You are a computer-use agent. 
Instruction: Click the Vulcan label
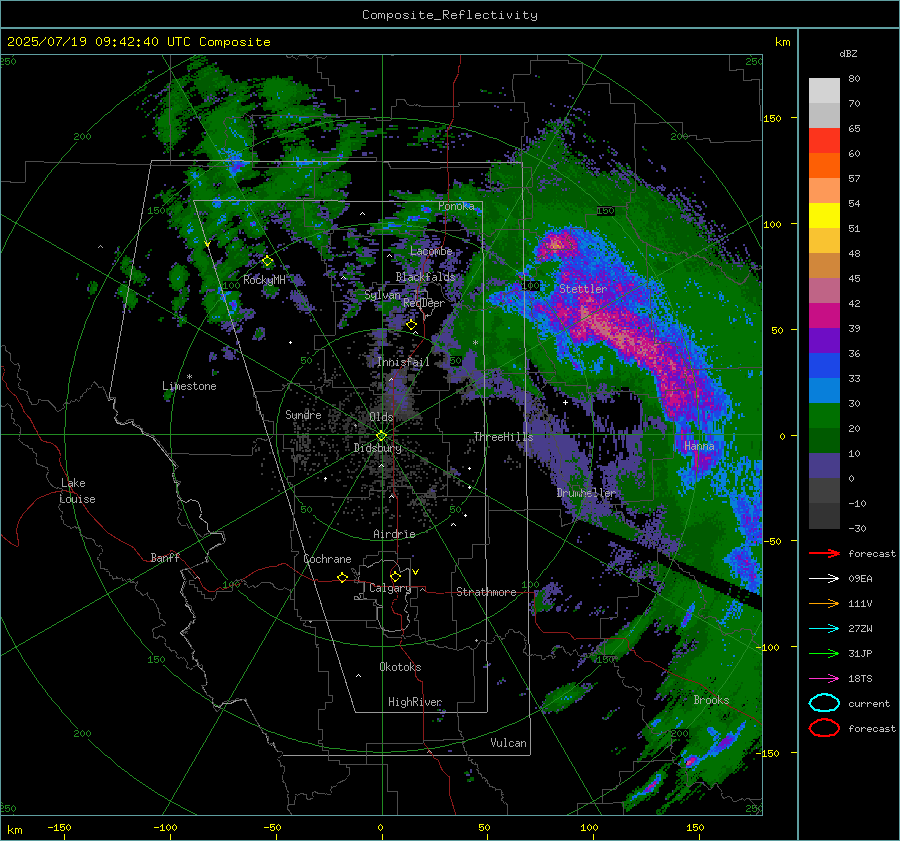point(509,743)
